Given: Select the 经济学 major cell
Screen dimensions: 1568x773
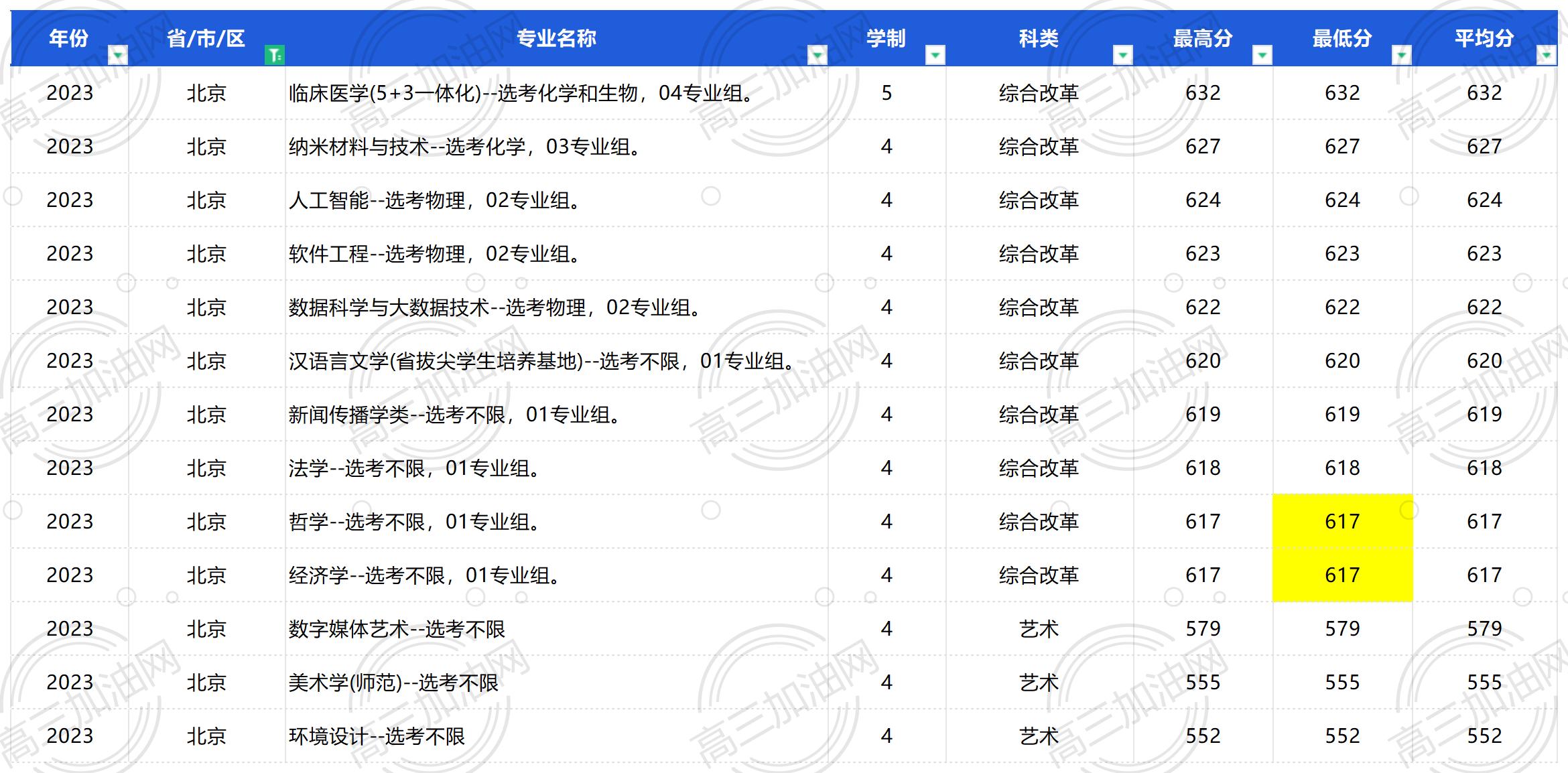Looking at the screenshot, I should [x=557, y=575].
